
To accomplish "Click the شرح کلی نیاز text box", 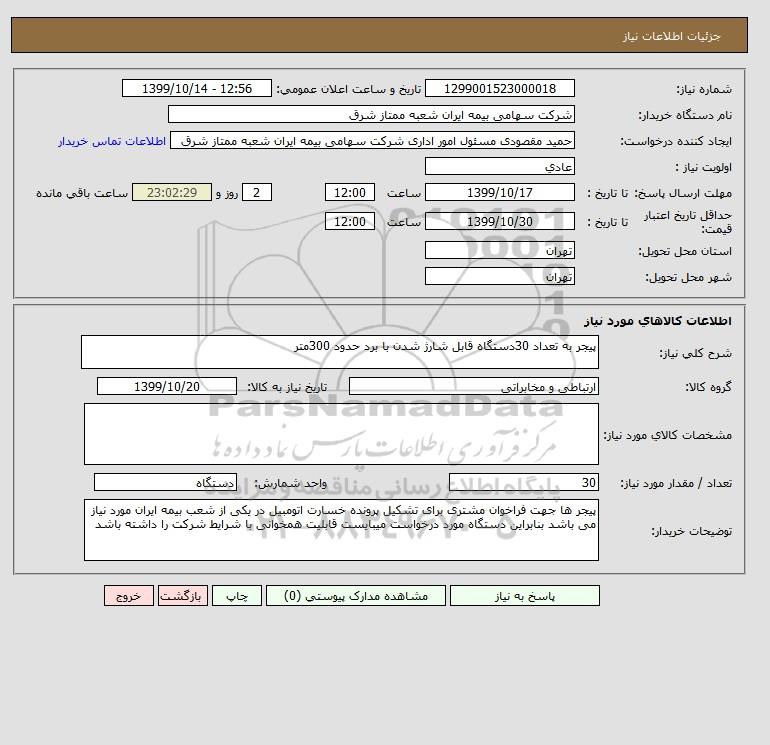I will (x=340, y=352).
